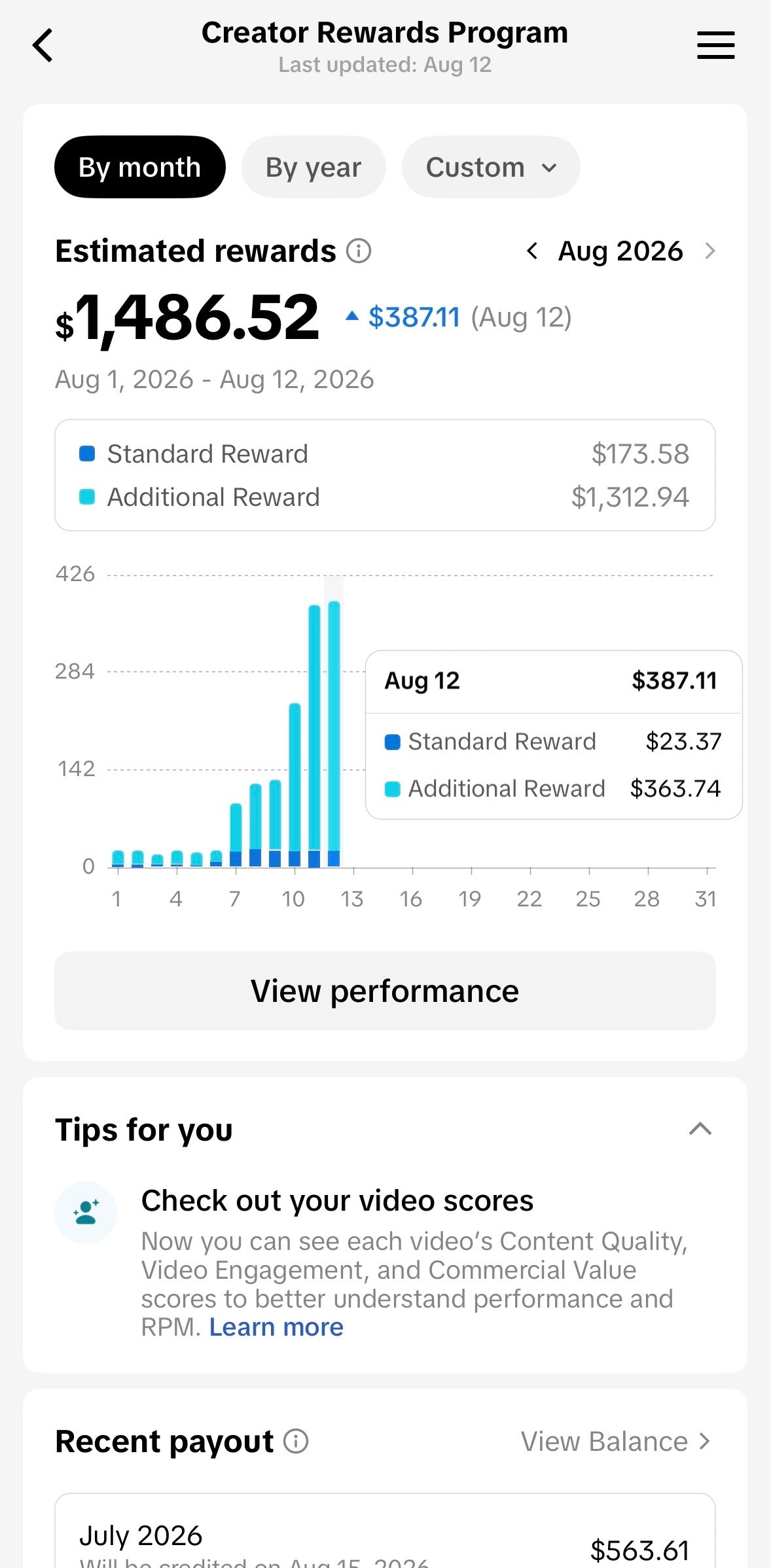Image resolution: width=771 pixels, height=1568 pixels.
Task: Go to previous month arrow
Action: point(532,251)
